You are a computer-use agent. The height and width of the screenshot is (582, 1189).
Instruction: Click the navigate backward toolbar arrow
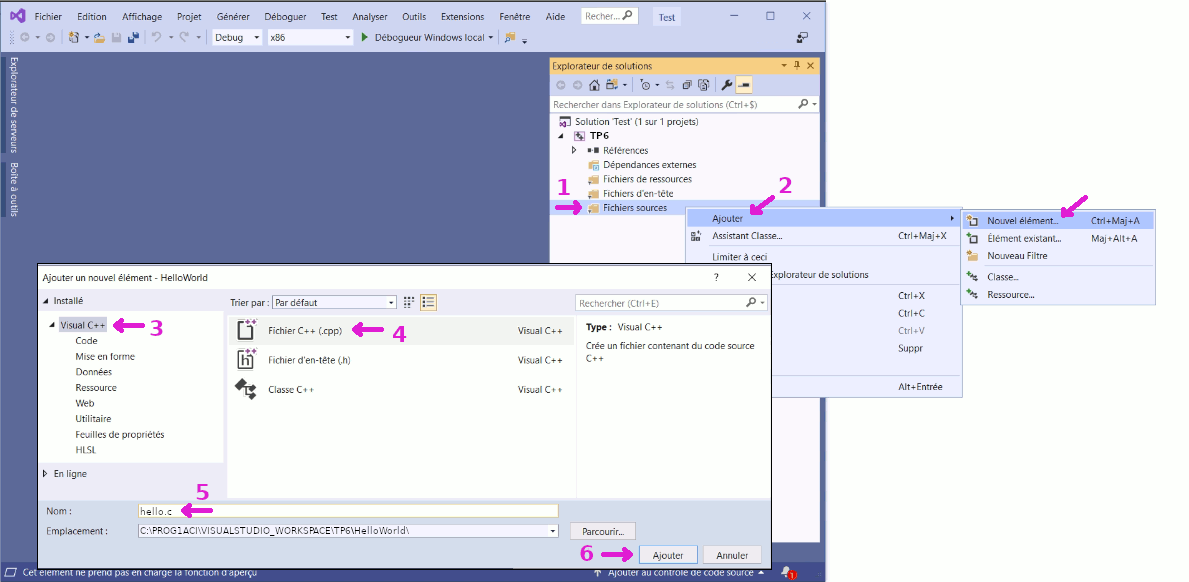24,37
